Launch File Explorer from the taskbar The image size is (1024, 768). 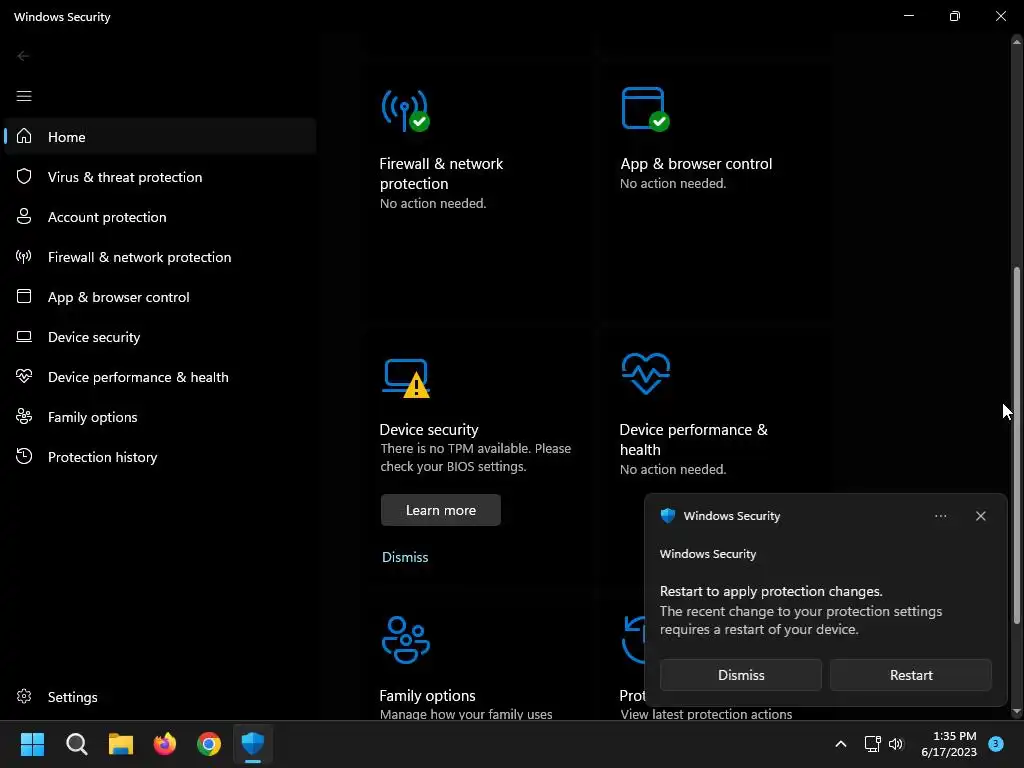(x=121, y=744)
